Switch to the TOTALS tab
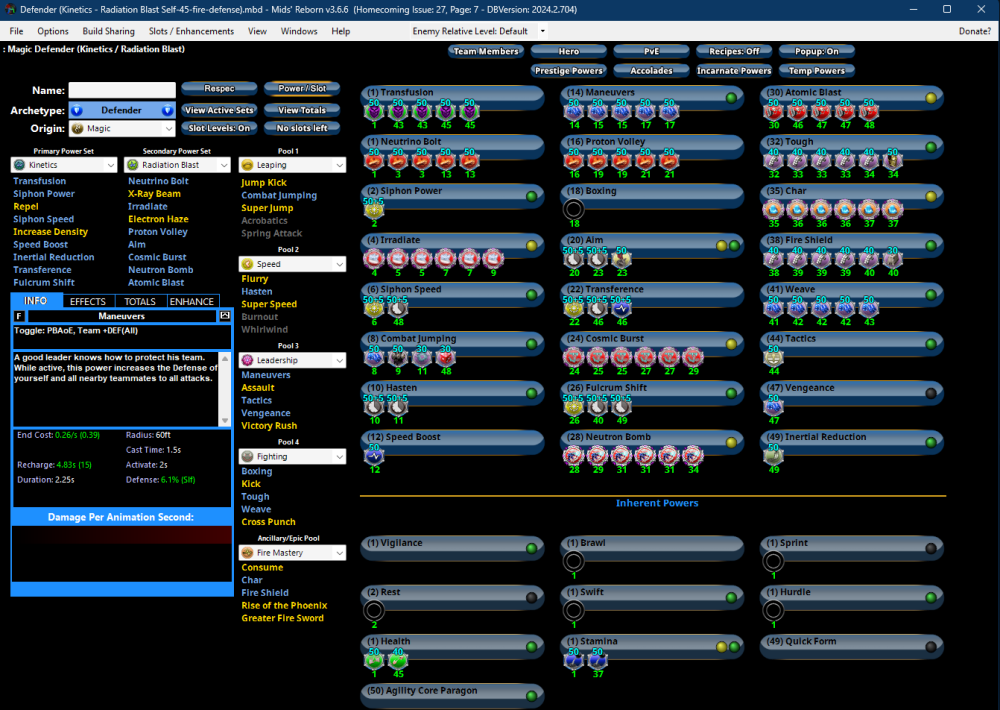 pyautogui.click(x=140, y=301)
